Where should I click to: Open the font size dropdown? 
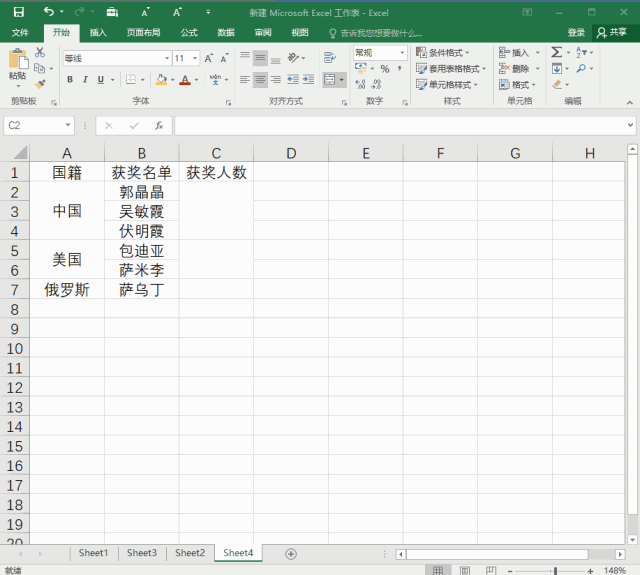coord(195,58)
